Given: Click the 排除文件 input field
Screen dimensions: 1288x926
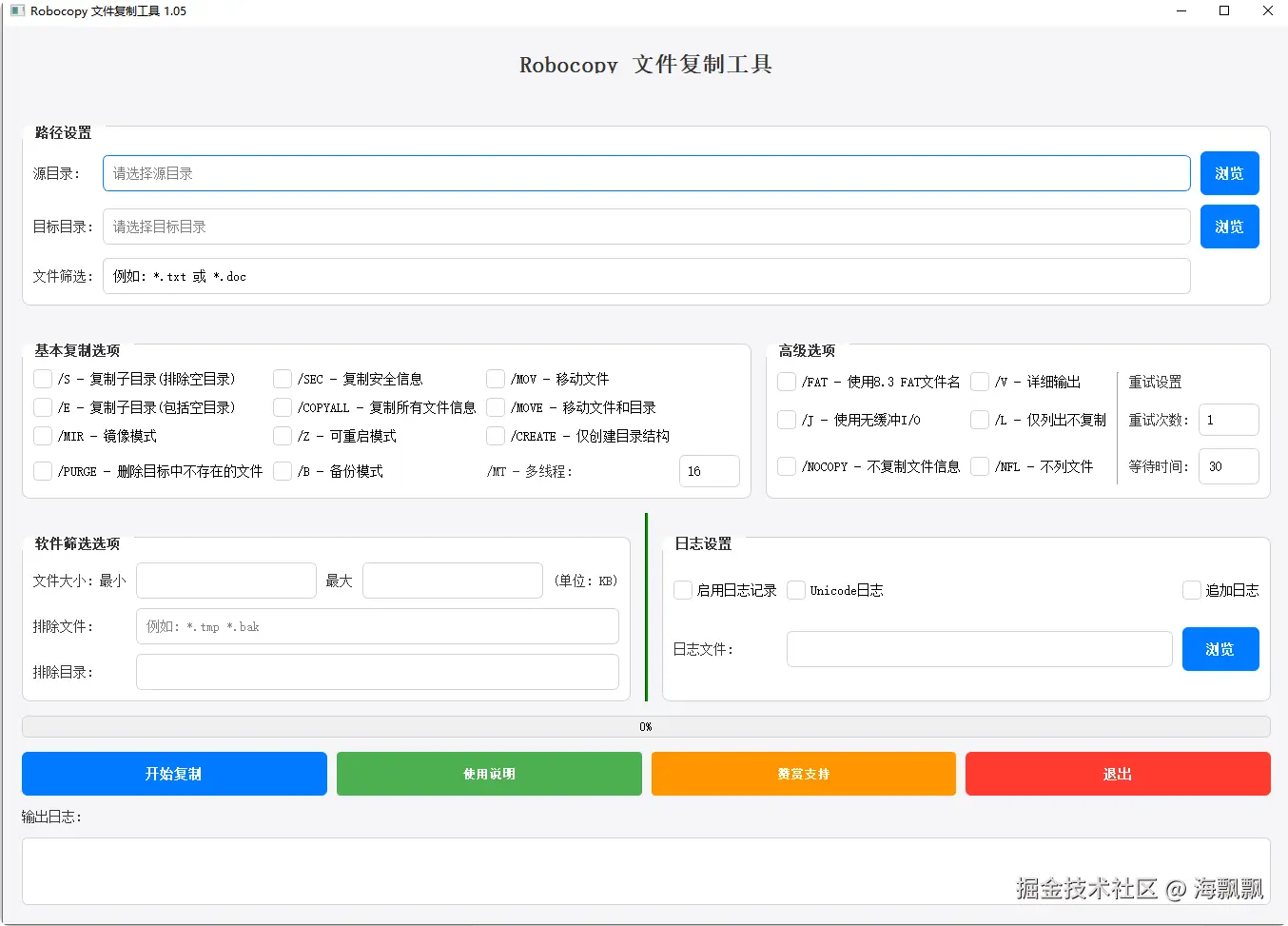Looking at the screenshot, I should [377, 626].
